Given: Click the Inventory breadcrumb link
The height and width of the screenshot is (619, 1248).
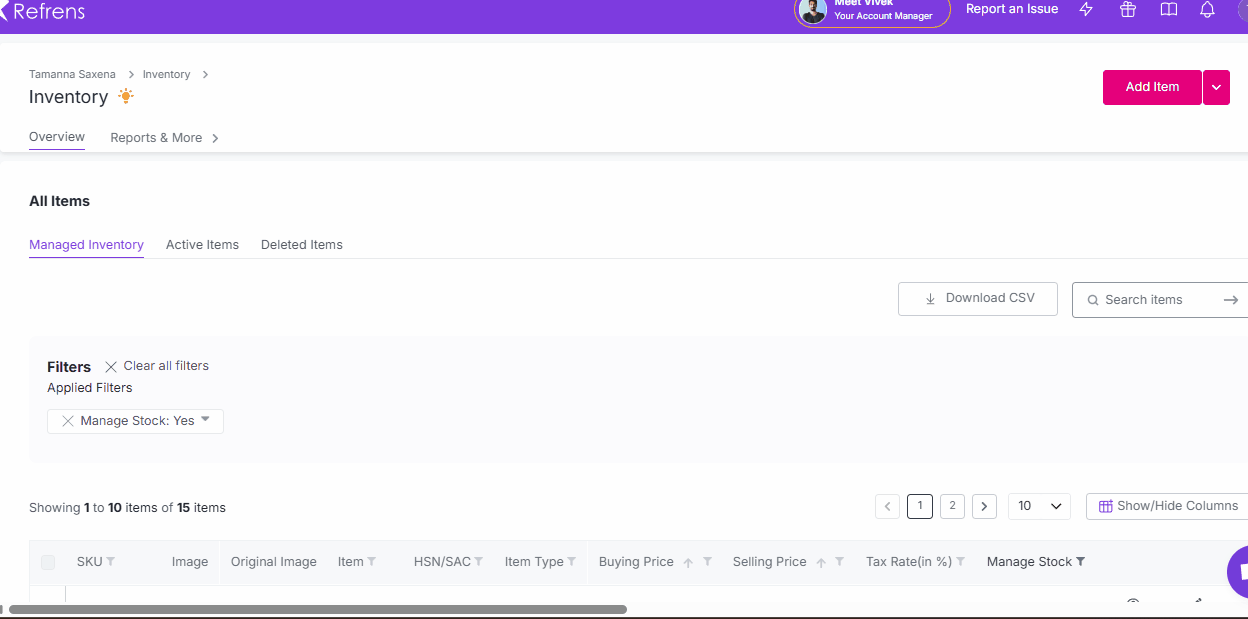Looking at the screenshot, I should coord(166,74).
